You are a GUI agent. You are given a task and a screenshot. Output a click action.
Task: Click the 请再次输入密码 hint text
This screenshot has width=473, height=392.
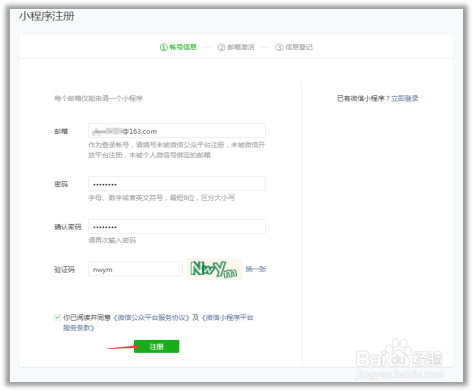[x=112, y=240]
